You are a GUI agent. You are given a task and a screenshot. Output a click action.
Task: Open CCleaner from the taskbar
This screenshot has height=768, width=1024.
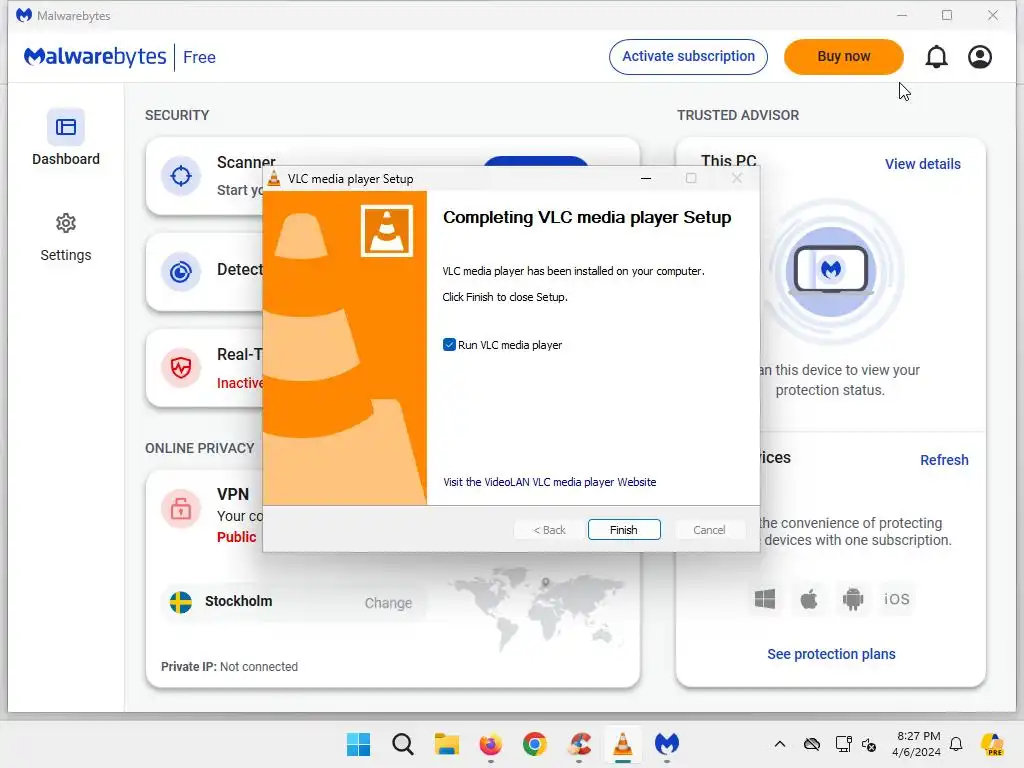pyautogui.click(x=579, y=744)
